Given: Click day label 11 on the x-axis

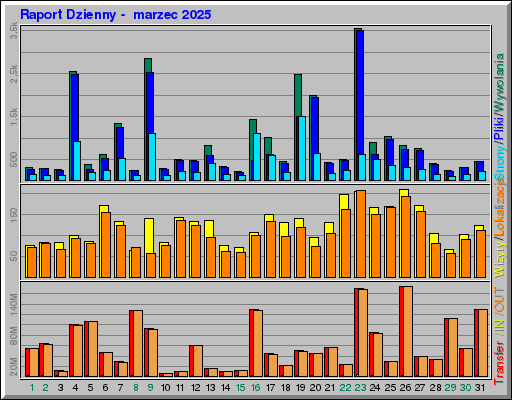Looking at the screenshot, I should [180, 388].
